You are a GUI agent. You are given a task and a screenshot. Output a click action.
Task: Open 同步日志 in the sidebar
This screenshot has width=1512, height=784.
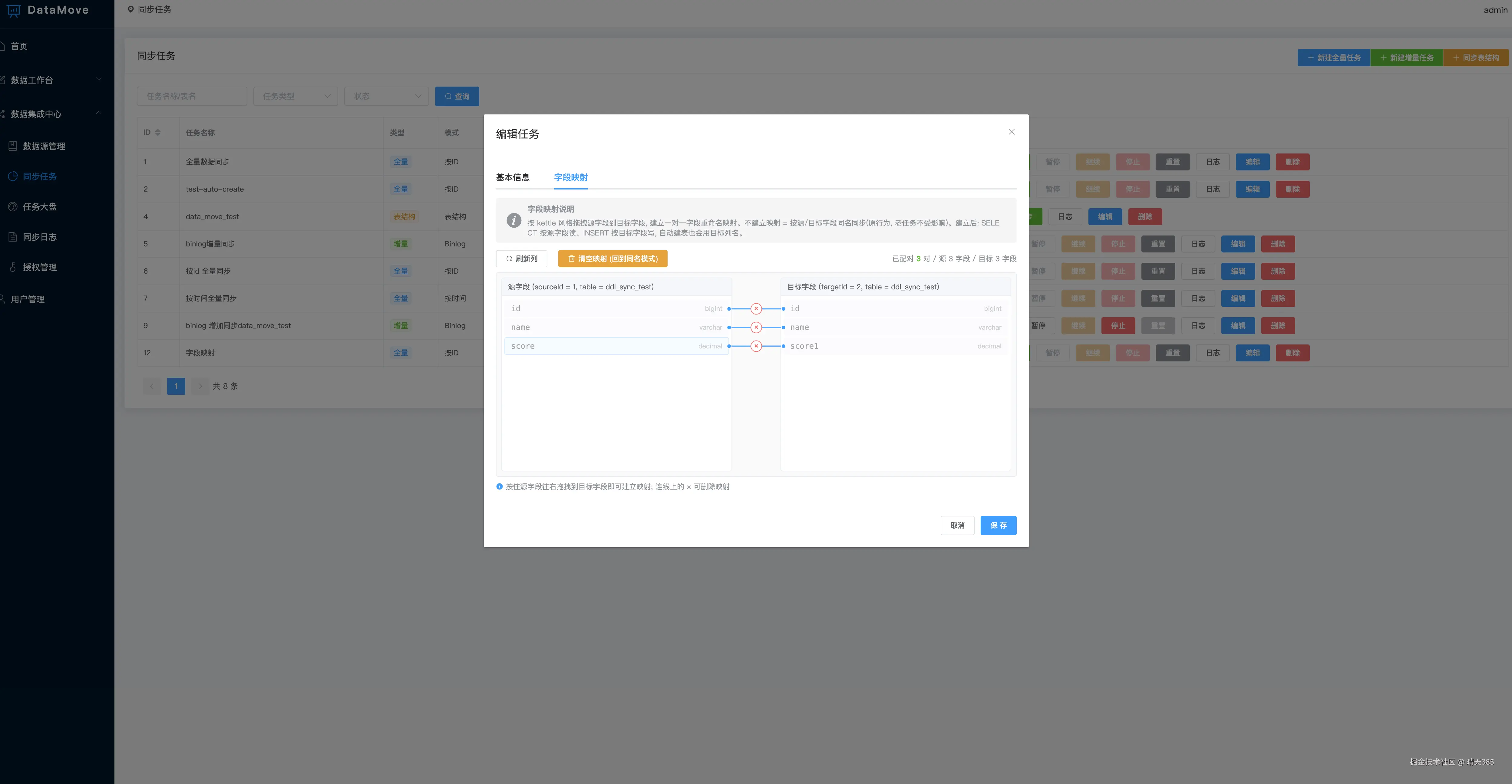pos(40,237)
